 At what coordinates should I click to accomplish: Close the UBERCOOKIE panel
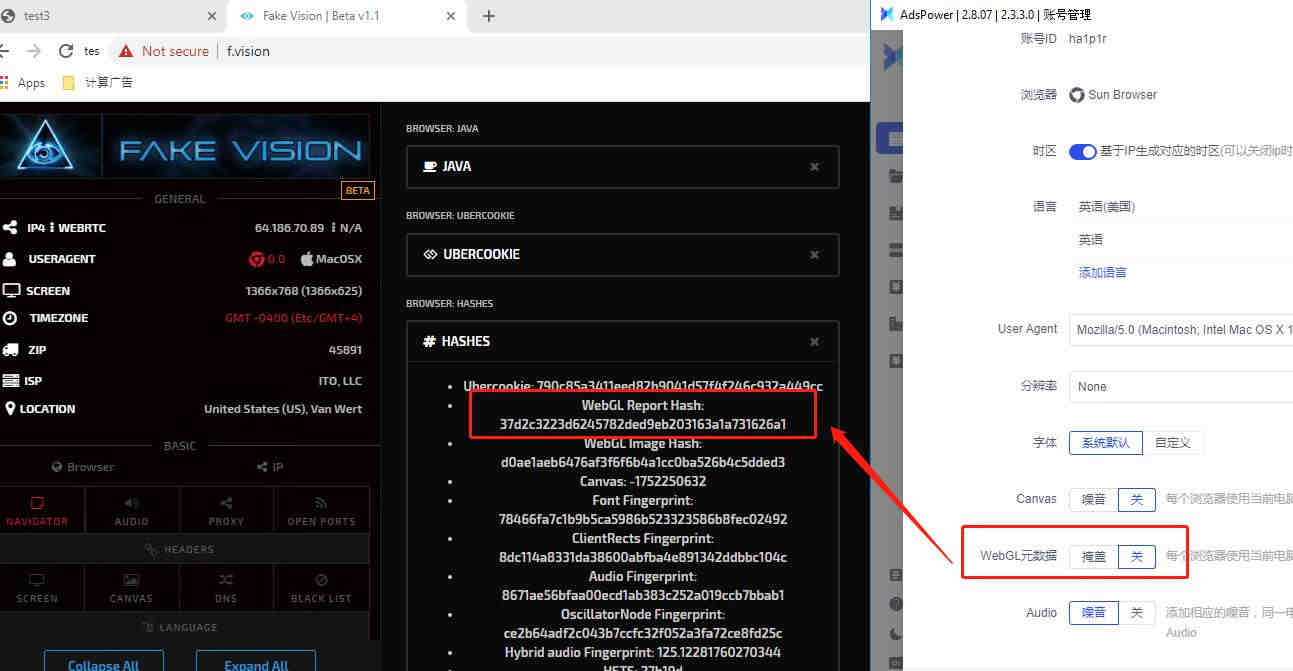[x=814, y=254]
